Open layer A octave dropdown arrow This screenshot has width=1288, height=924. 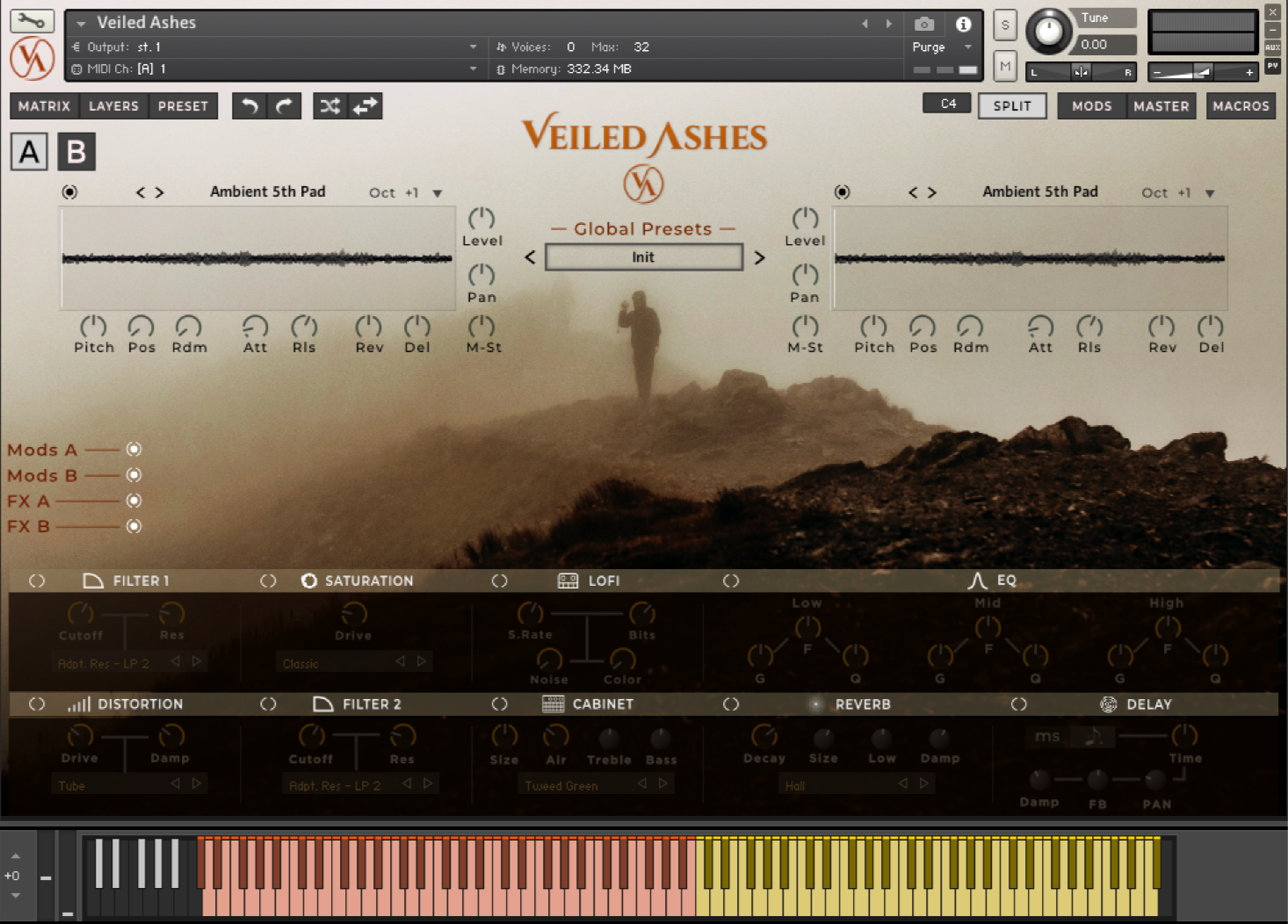[x=438, y=193]
